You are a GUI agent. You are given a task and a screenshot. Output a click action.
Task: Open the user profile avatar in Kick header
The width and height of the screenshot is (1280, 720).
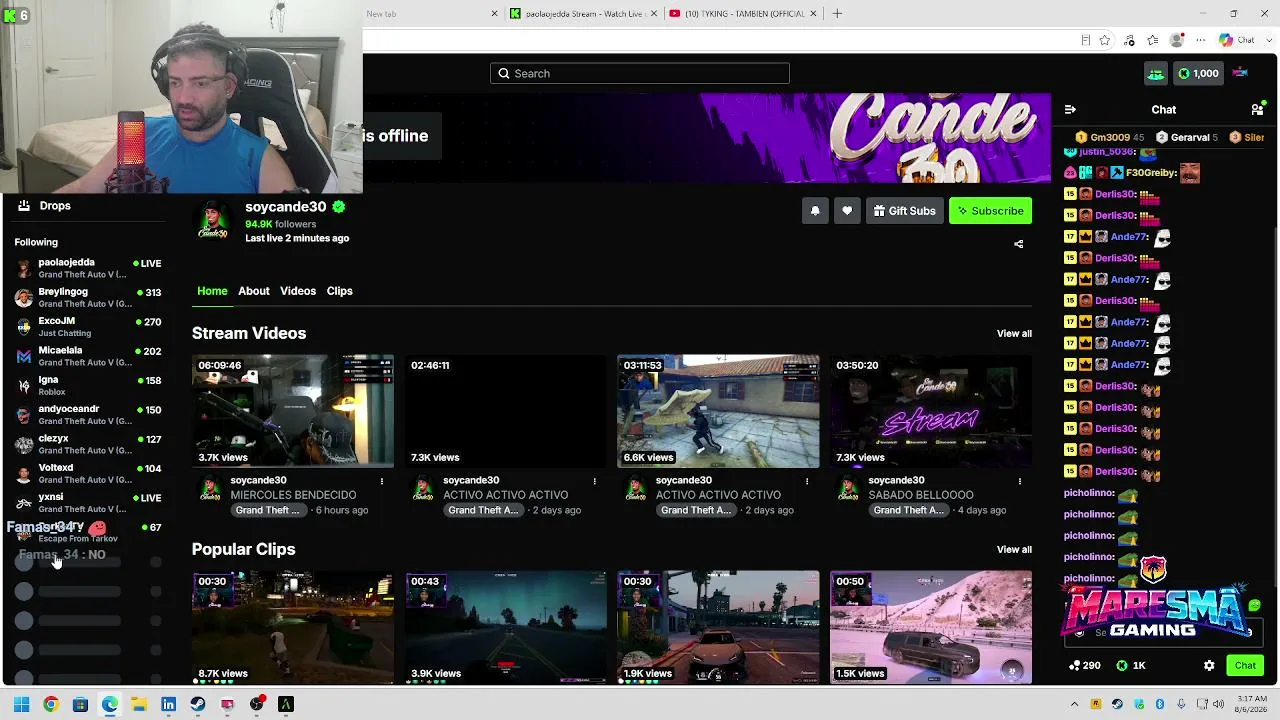click(1240, 73)
